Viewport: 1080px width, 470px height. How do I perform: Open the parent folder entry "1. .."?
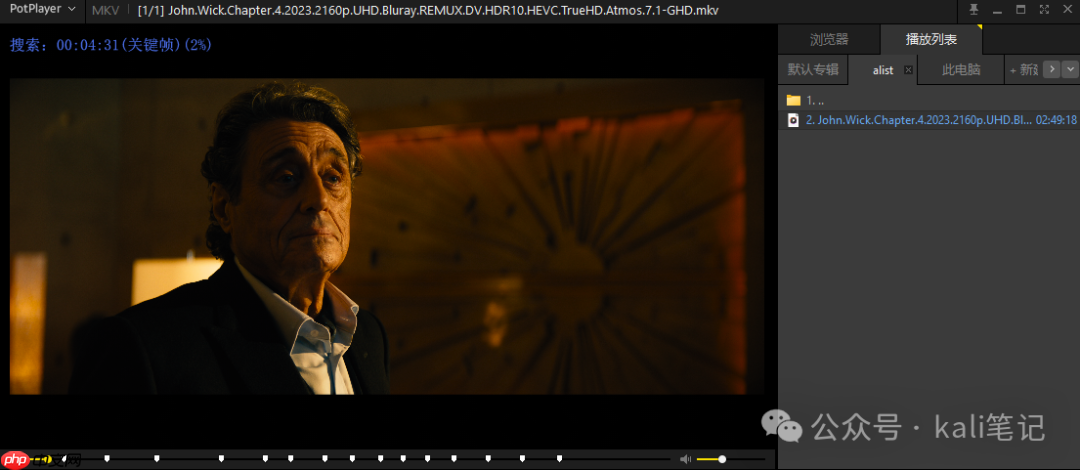[x=929, y=100]
